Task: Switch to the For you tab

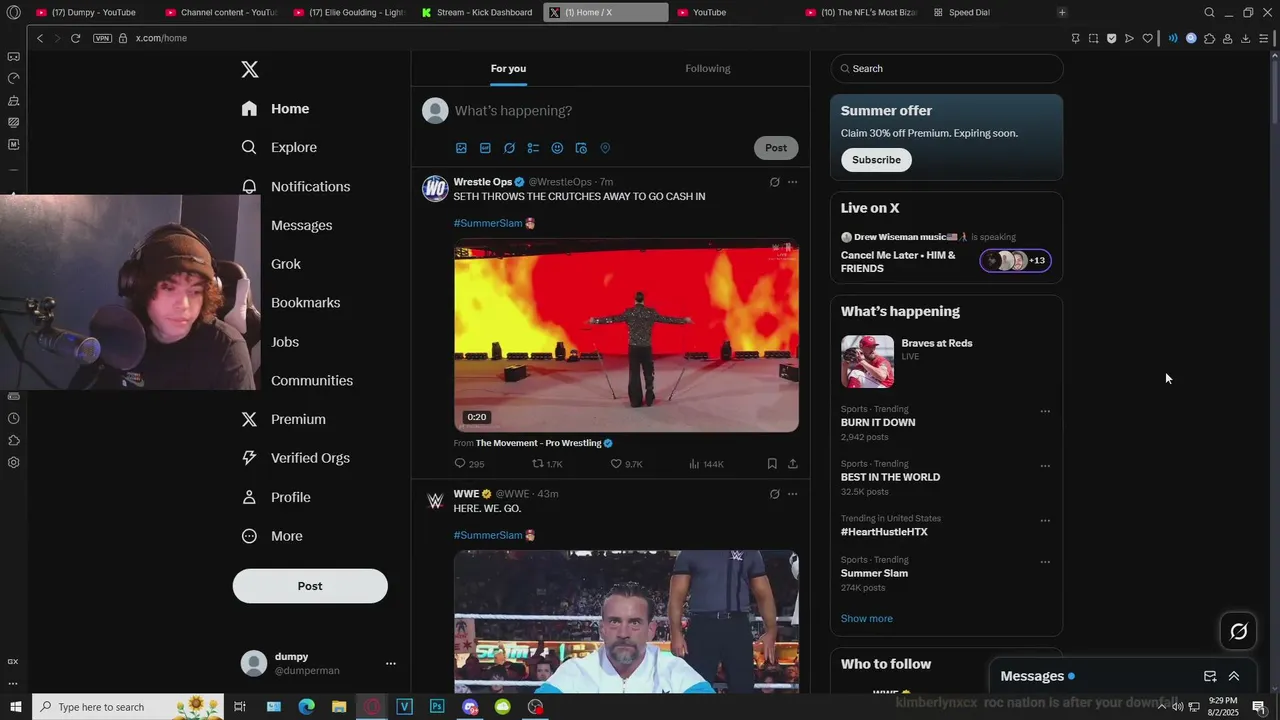Action: coord(508,68)
